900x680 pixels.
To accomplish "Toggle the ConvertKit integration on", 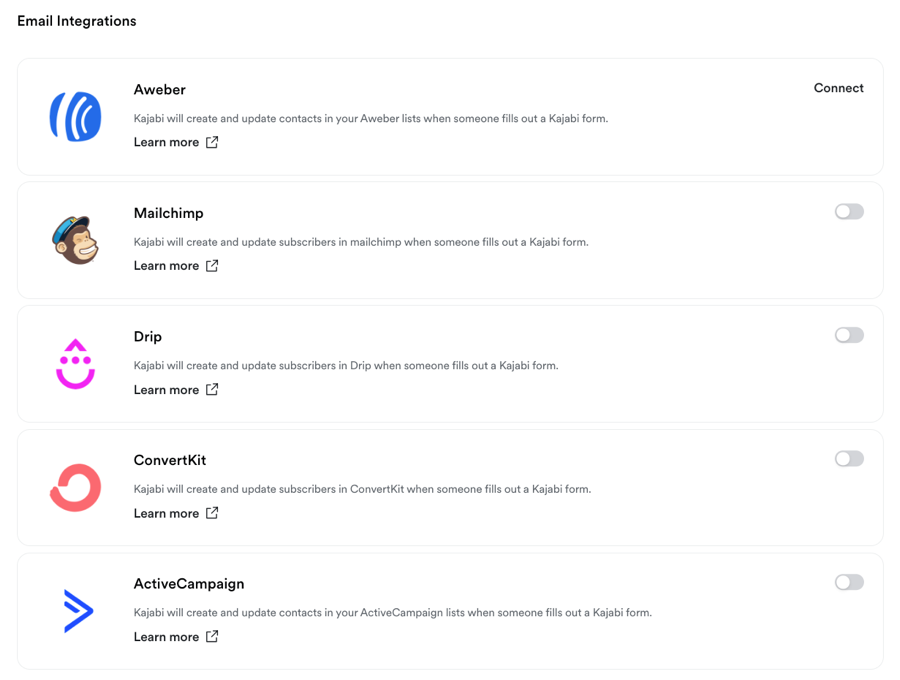I will (x=849, y=459).
